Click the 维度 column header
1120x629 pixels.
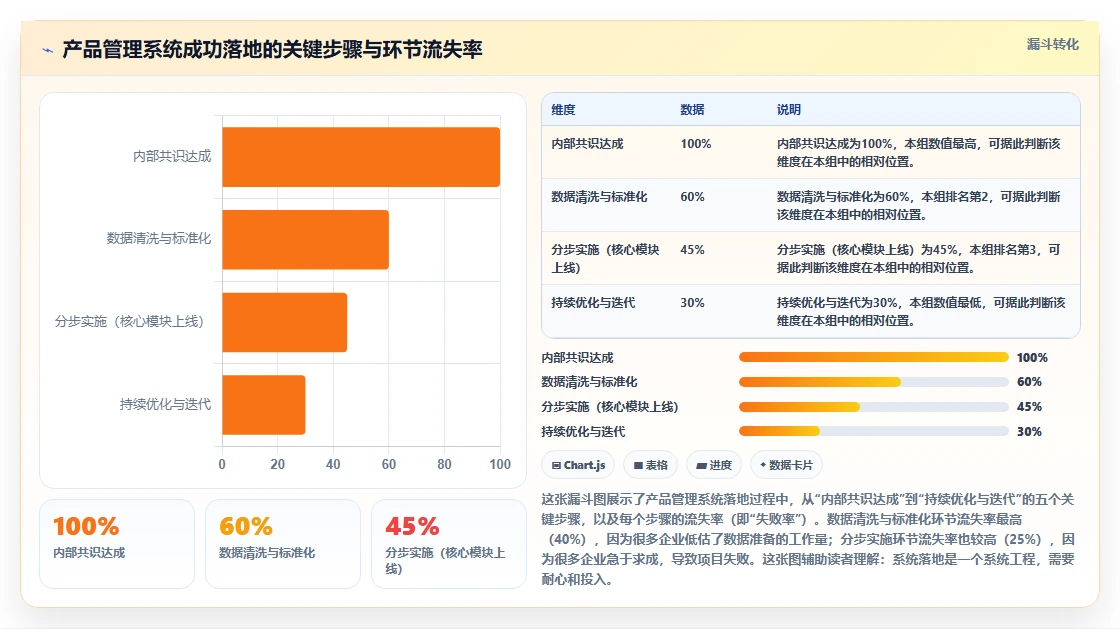tap(563, 109)
